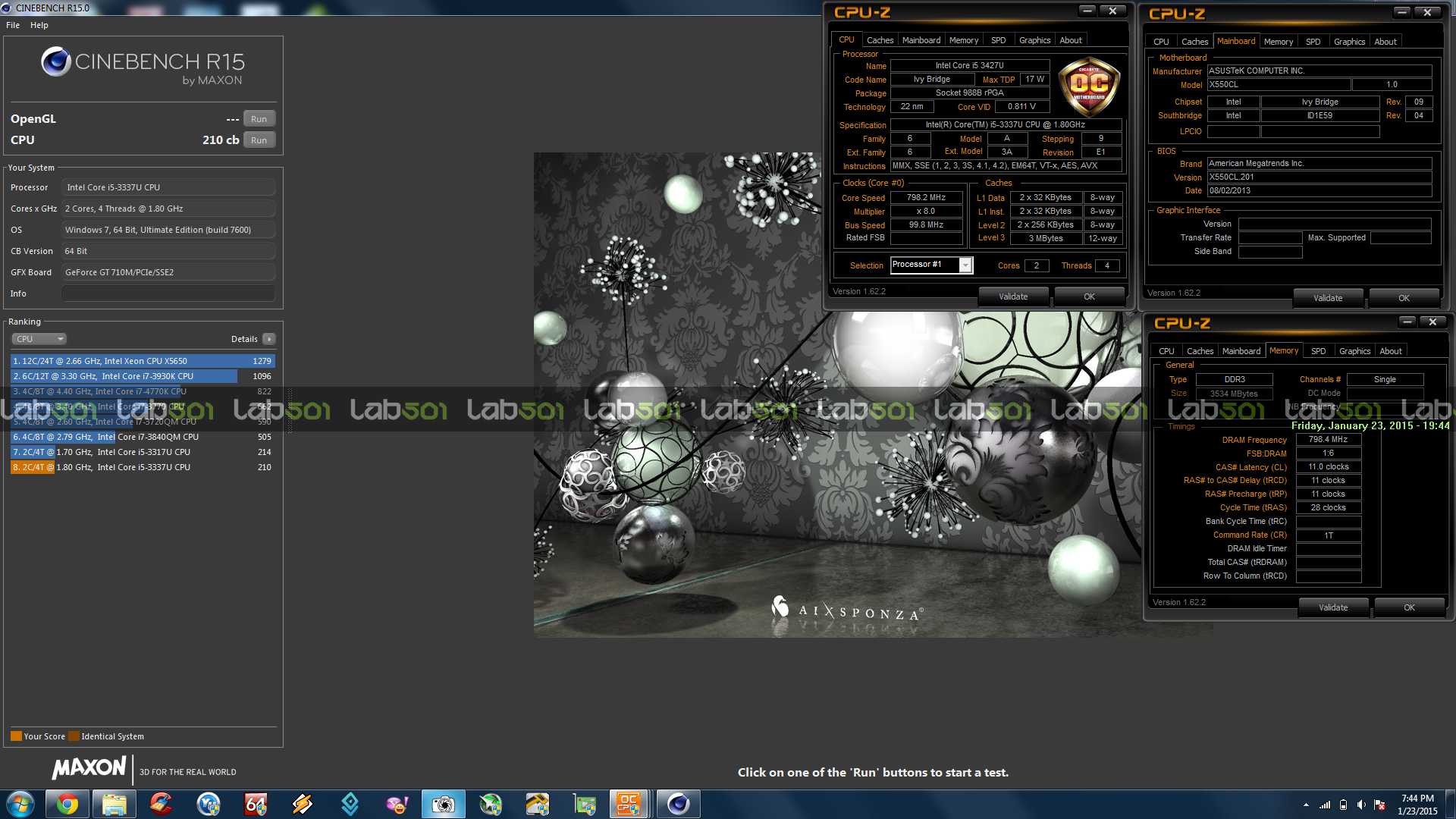Click the battery status tray icon
Image resolution: width=1456 pixels, height=819 pixels.
click(1343, 805)
